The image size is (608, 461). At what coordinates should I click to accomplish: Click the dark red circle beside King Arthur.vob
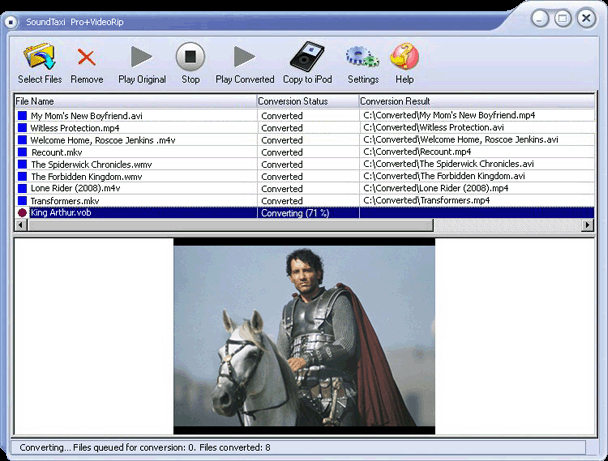(22, 213)
